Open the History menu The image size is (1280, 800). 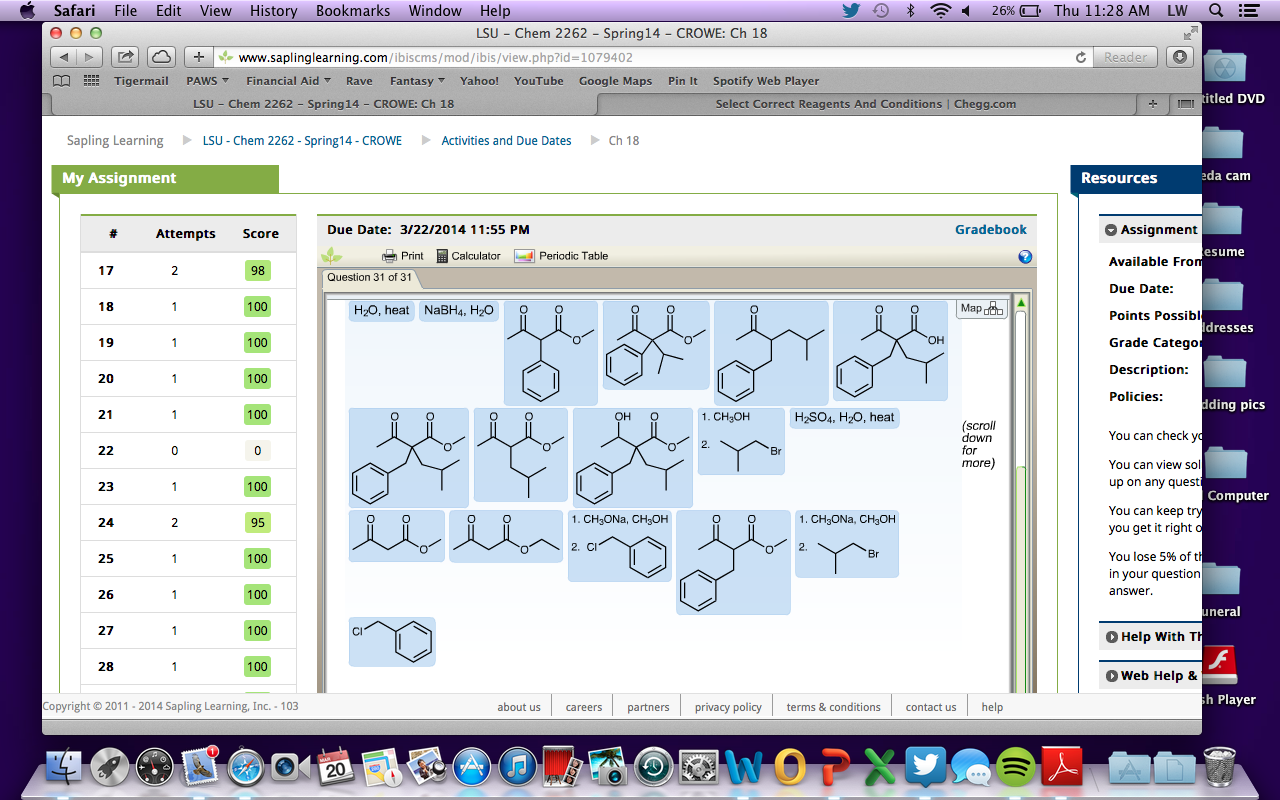tap(273, 11)
